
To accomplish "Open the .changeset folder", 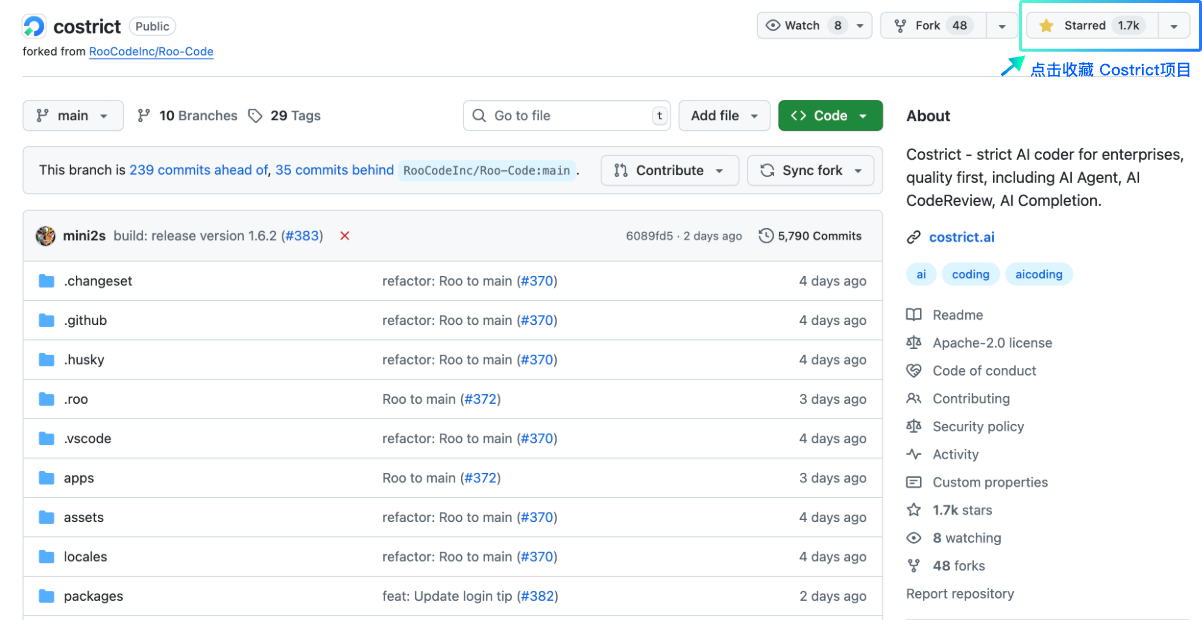I will pyautogui.click(x=98, y=281).
